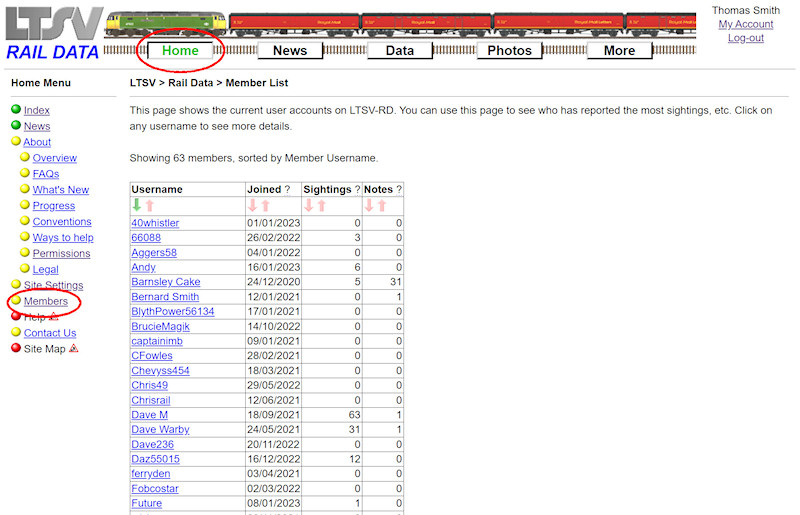Open the Data navigation tab
800x515 pixels.
point(399,50)
